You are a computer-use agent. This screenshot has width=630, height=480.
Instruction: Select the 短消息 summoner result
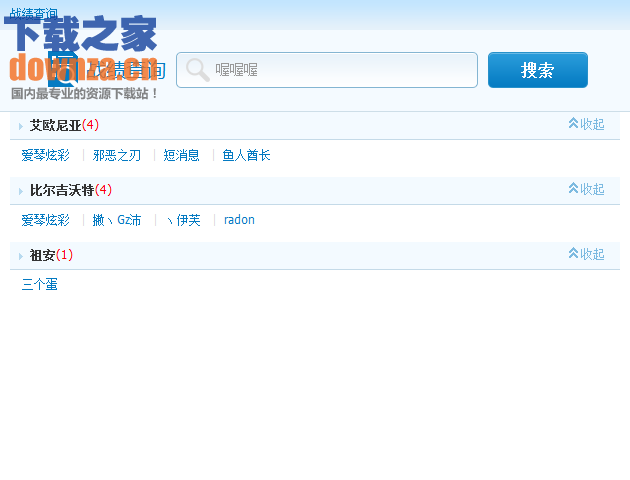tap(182, 155)
